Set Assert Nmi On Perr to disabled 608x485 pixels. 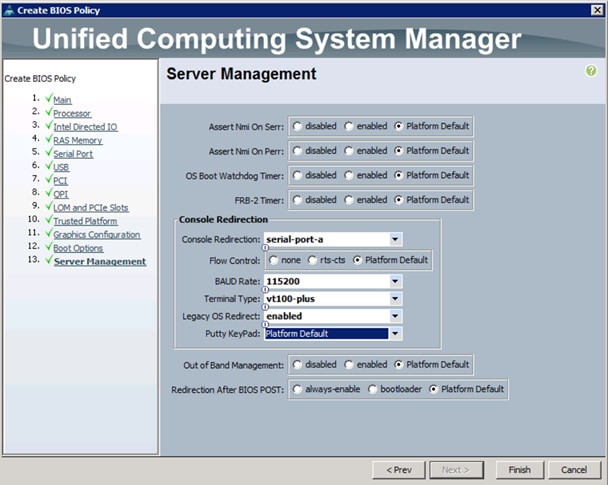click(297, 151)
